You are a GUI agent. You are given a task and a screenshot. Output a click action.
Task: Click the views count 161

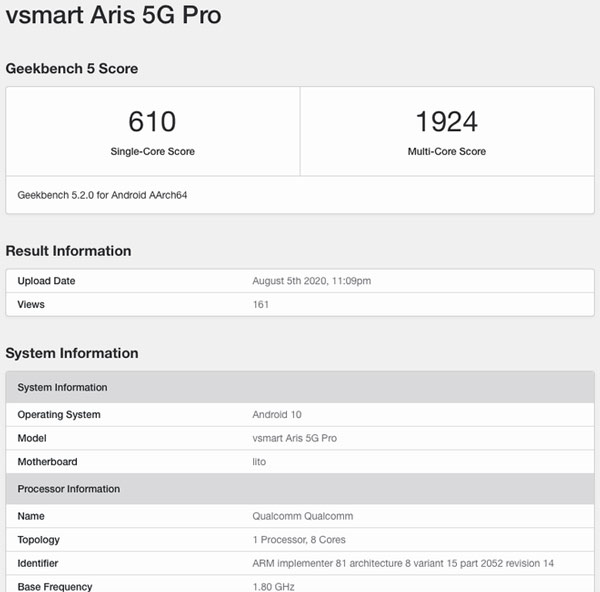click(261, 305)
